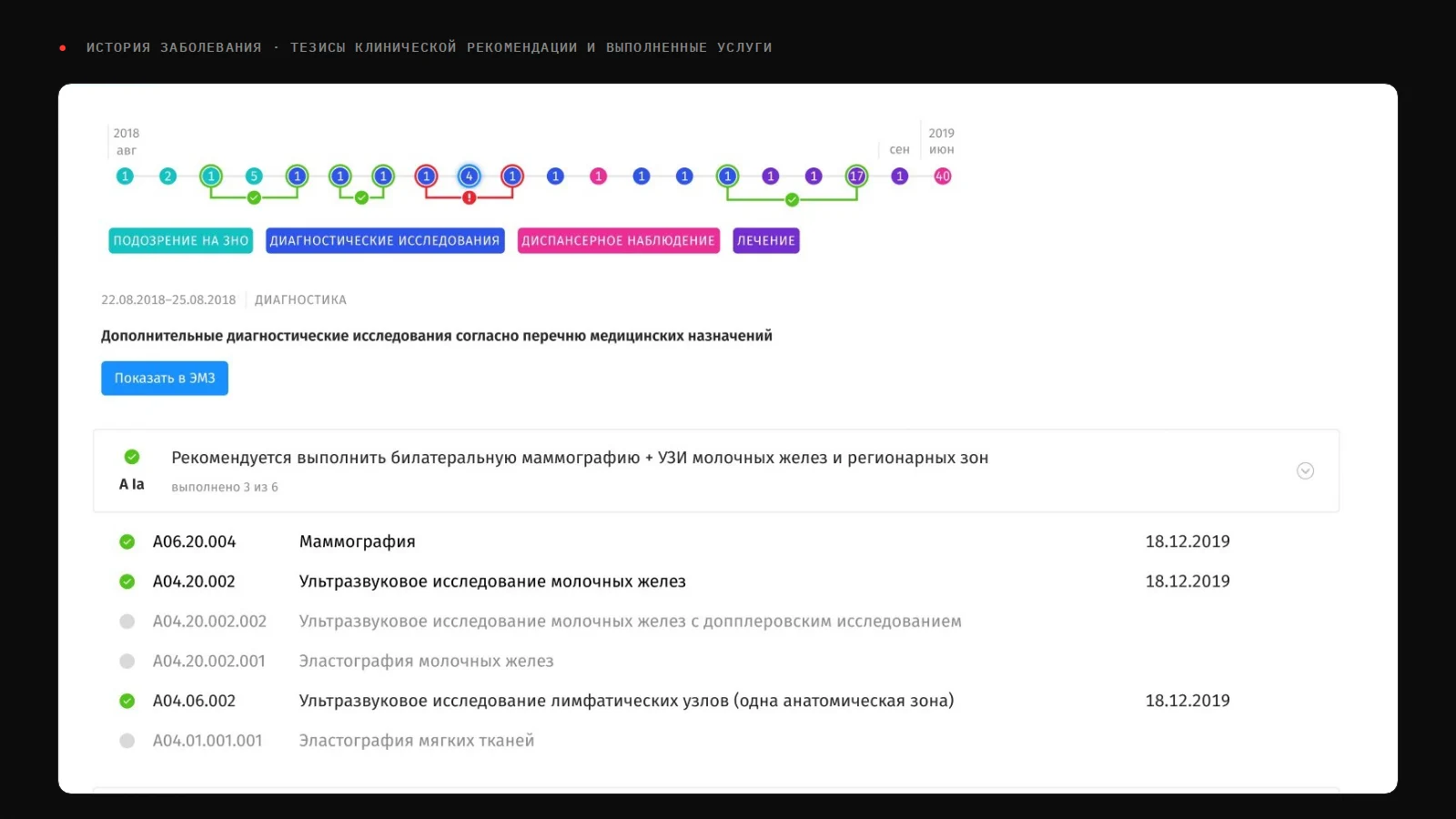Screen dimensions: 1456x819
Task: Click 'Эластография мягких тканей' service name
Action: pos(417,741)
